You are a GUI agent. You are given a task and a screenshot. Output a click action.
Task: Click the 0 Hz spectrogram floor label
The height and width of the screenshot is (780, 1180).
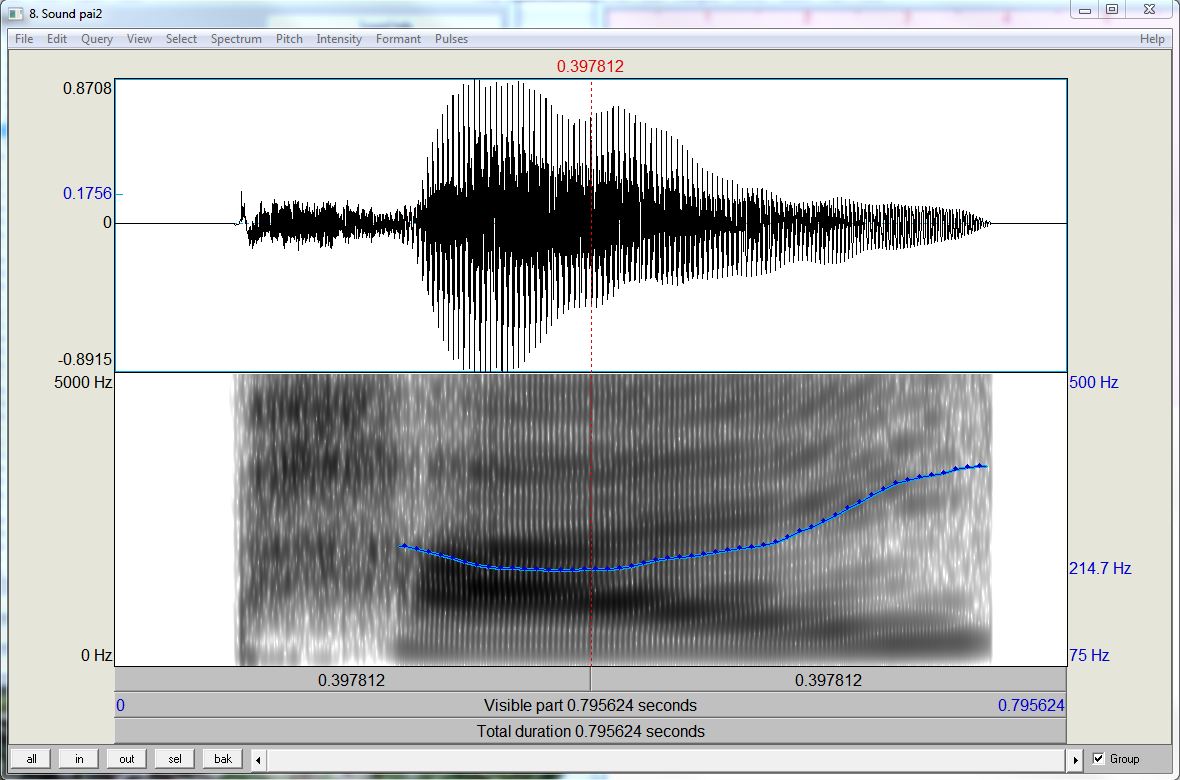(96, 655)
